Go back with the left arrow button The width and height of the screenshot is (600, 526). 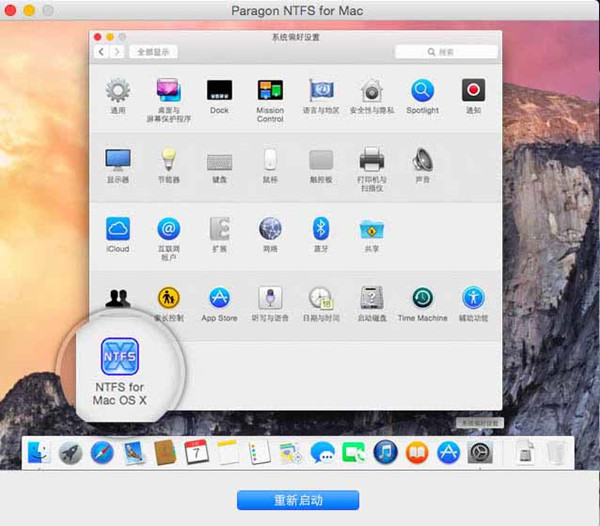[x=101, y=51]
